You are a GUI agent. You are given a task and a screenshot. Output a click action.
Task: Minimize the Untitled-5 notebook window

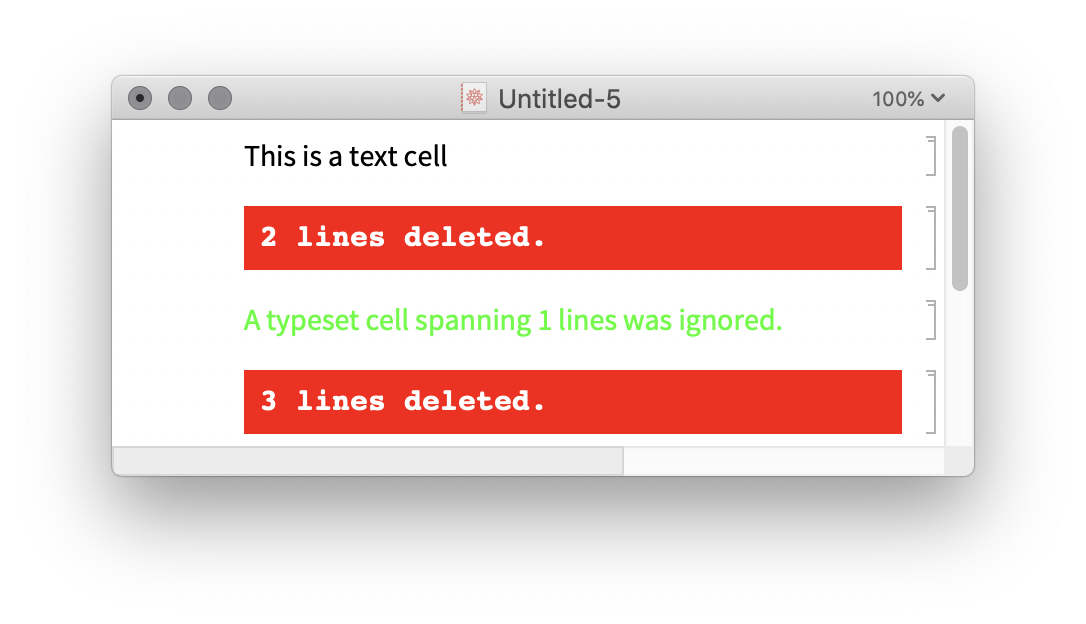pyautogui.click(x=180, y=98)
